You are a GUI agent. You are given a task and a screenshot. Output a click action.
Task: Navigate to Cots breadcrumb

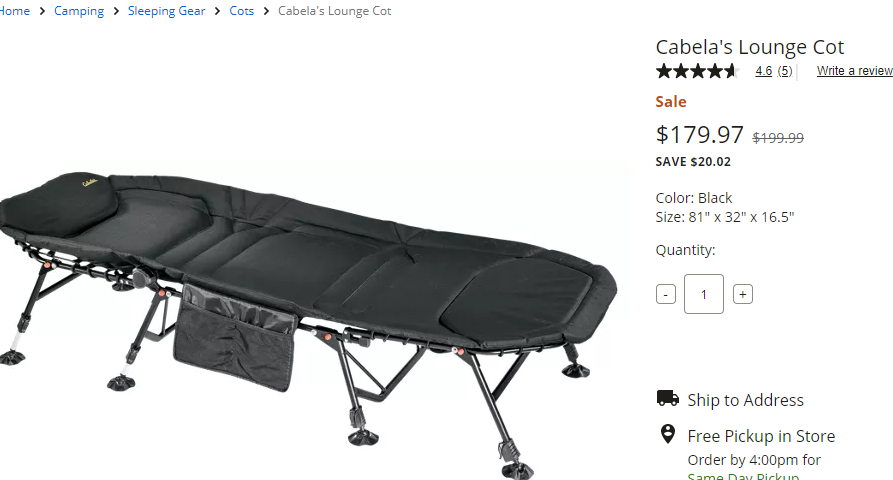pyautogui.click(x=241, y=11)
